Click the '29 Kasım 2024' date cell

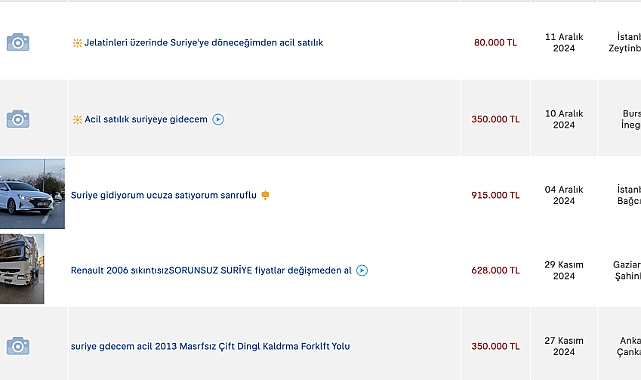tap(564, 270)
